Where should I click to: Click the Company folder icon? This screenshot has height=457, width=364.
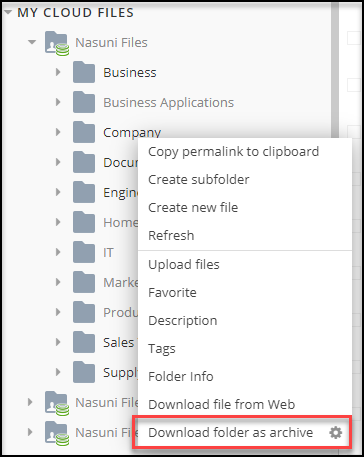[x=84, y=132]
